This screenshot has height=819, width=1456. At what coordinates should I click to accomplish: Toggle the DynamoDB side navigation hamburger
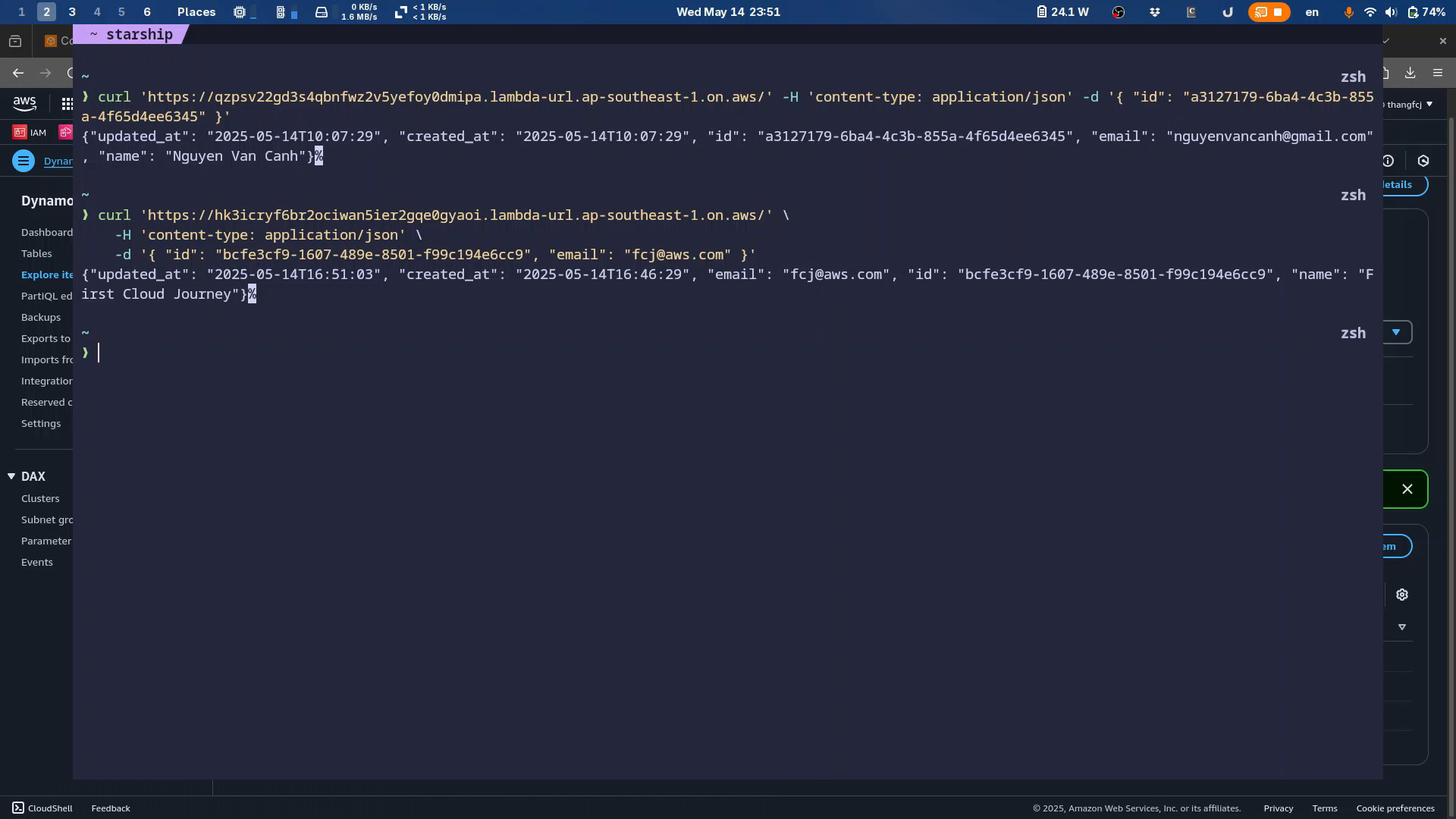24,161
